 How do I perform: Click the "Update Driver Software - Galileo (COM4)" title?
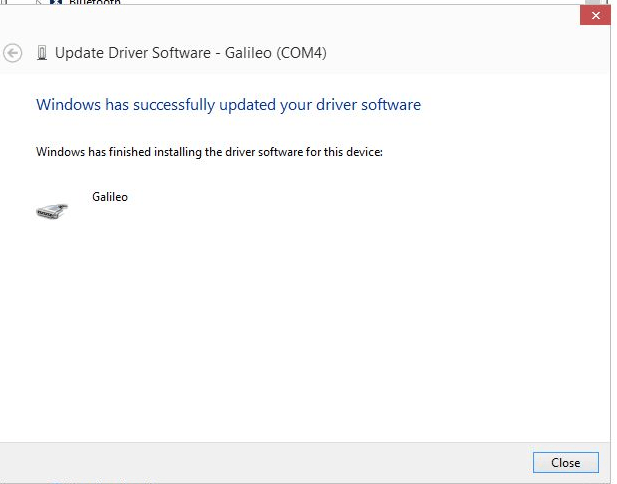point(190,53)
